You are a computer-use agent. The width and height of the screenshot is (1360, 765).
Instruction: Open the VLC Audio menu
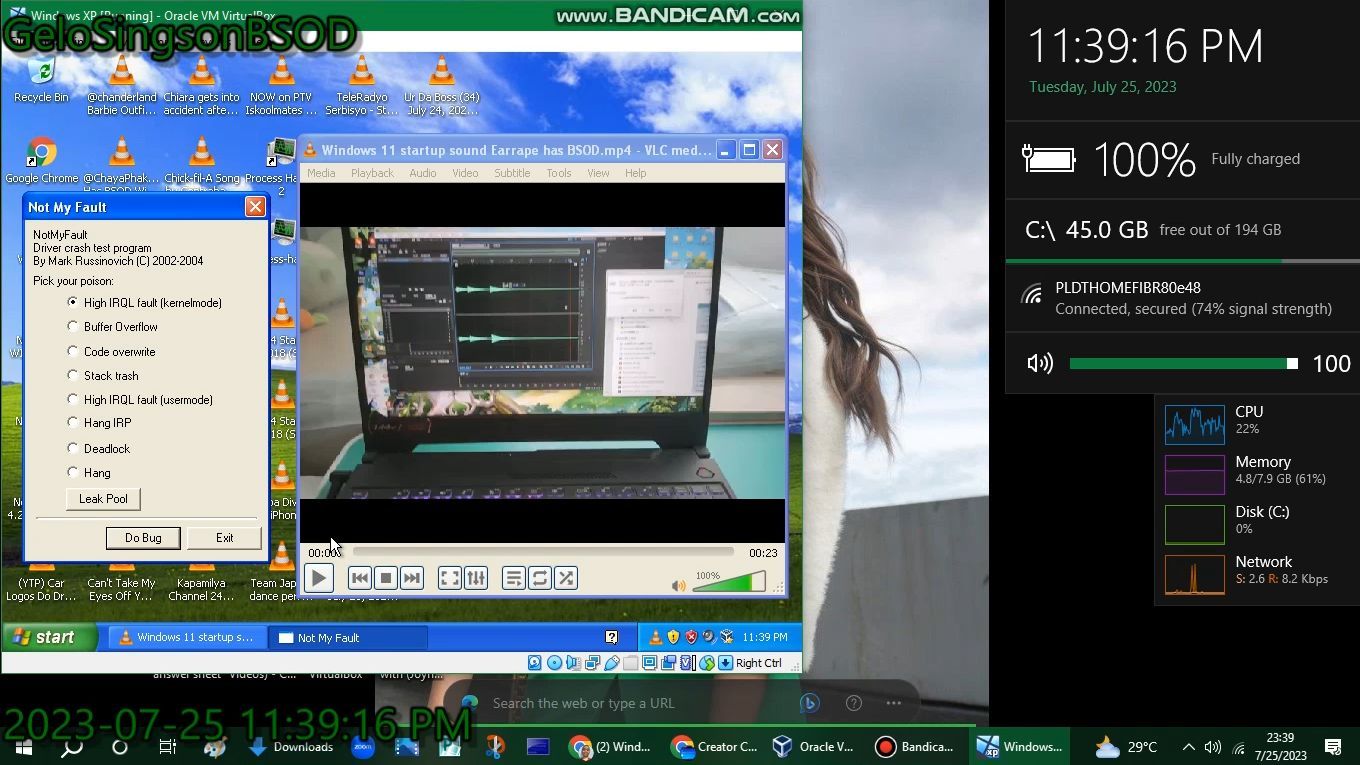[422, 173]
